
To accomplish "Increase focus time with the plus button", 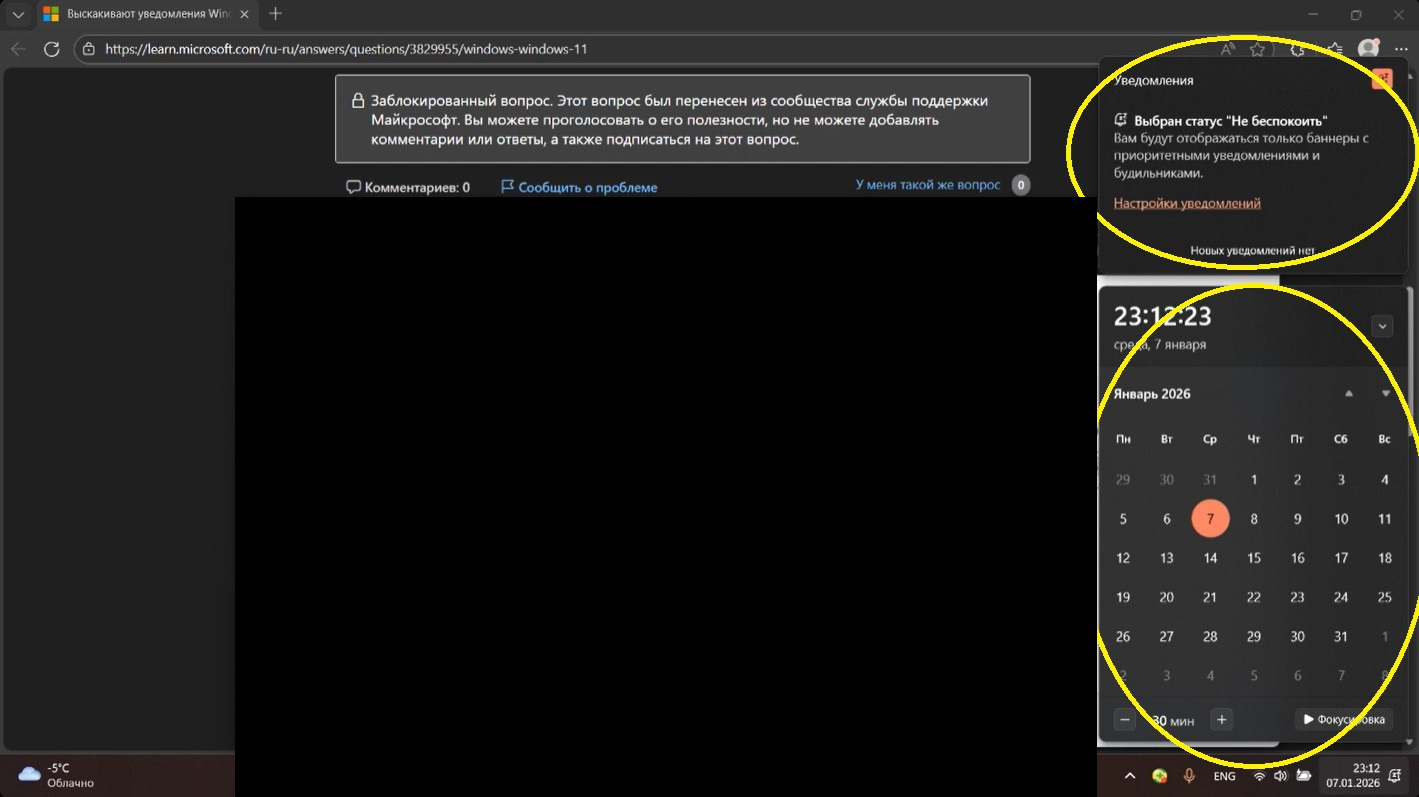I will pyautogui.click(x=1222, y=720).
